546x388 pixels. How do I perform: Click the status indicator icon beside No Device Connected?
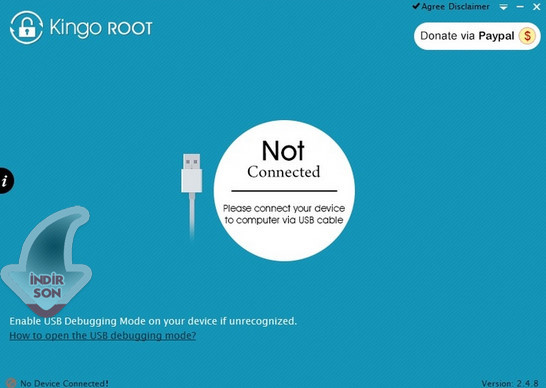coord(11,383)
